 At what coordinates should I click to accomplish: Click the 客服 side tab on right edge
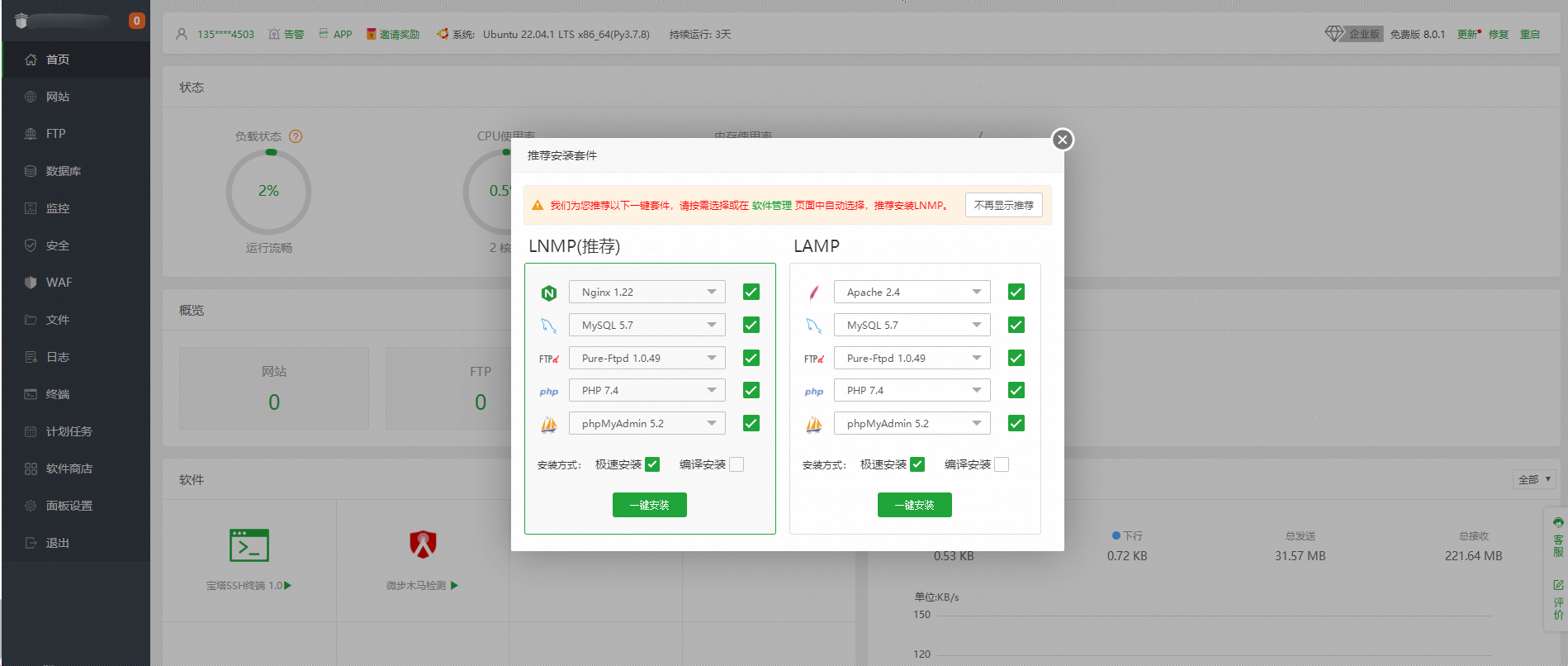[1558, 537]
